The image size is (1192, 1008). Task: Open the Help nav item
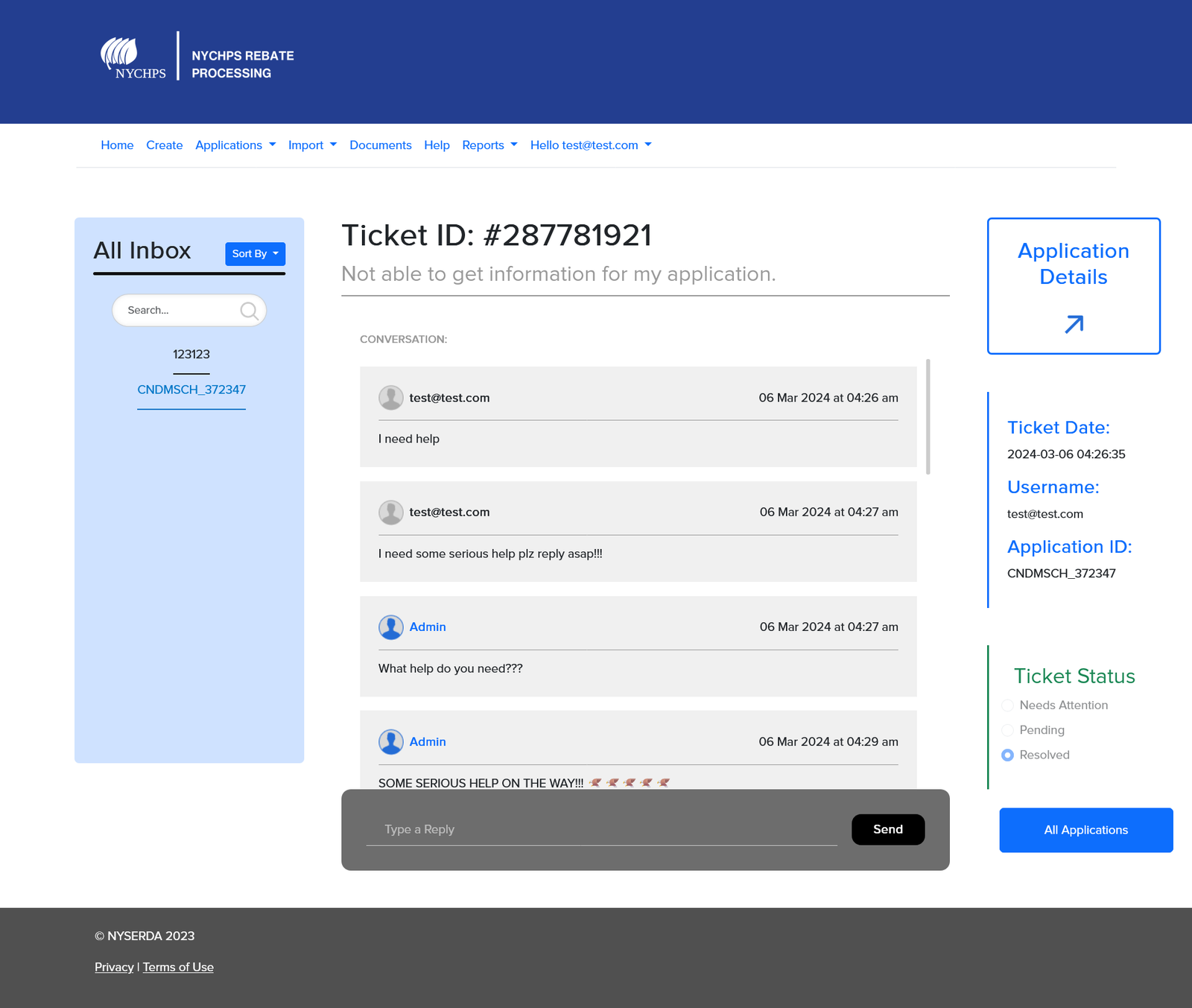[437, 145]
